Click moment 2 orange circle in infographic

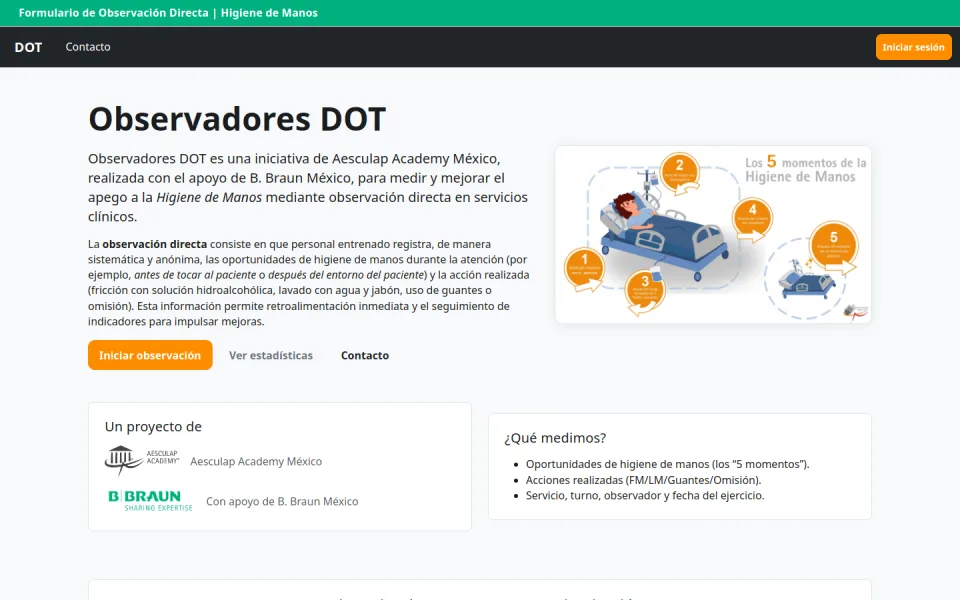680,172
